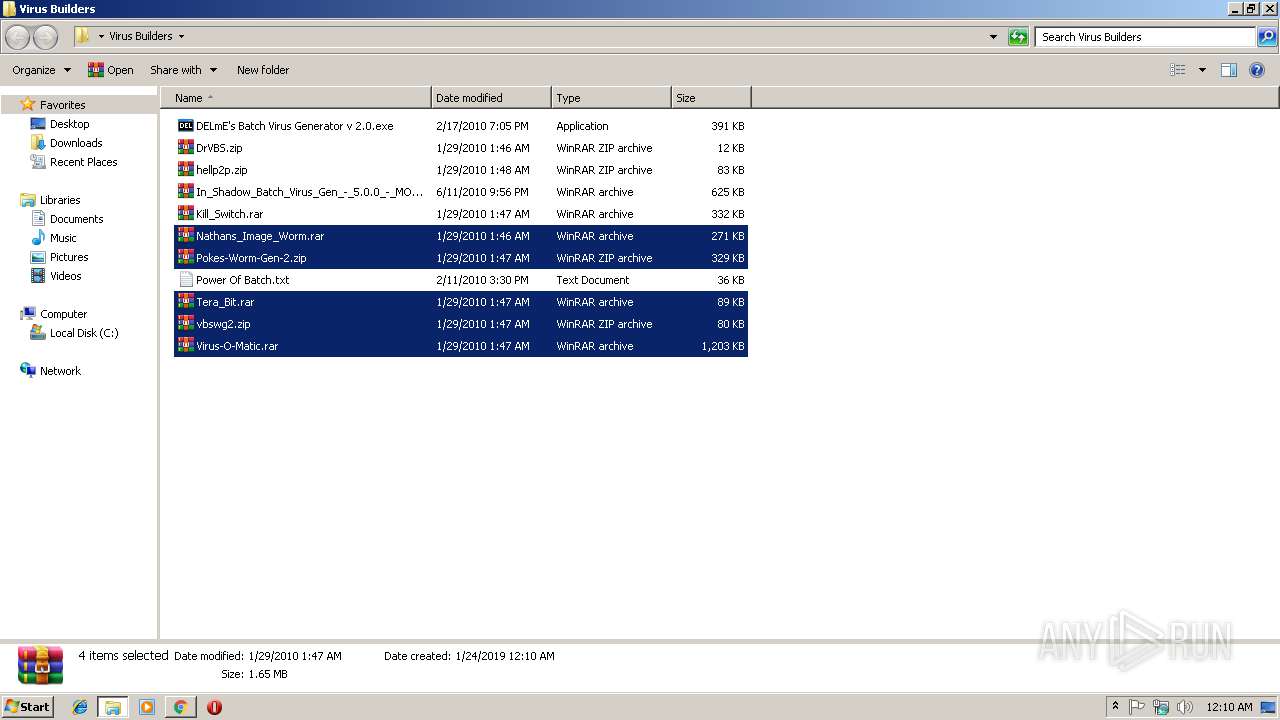Click the Action Center flag tray icon
Screen dimensions: 1280x720
[x=1137, y=707]
